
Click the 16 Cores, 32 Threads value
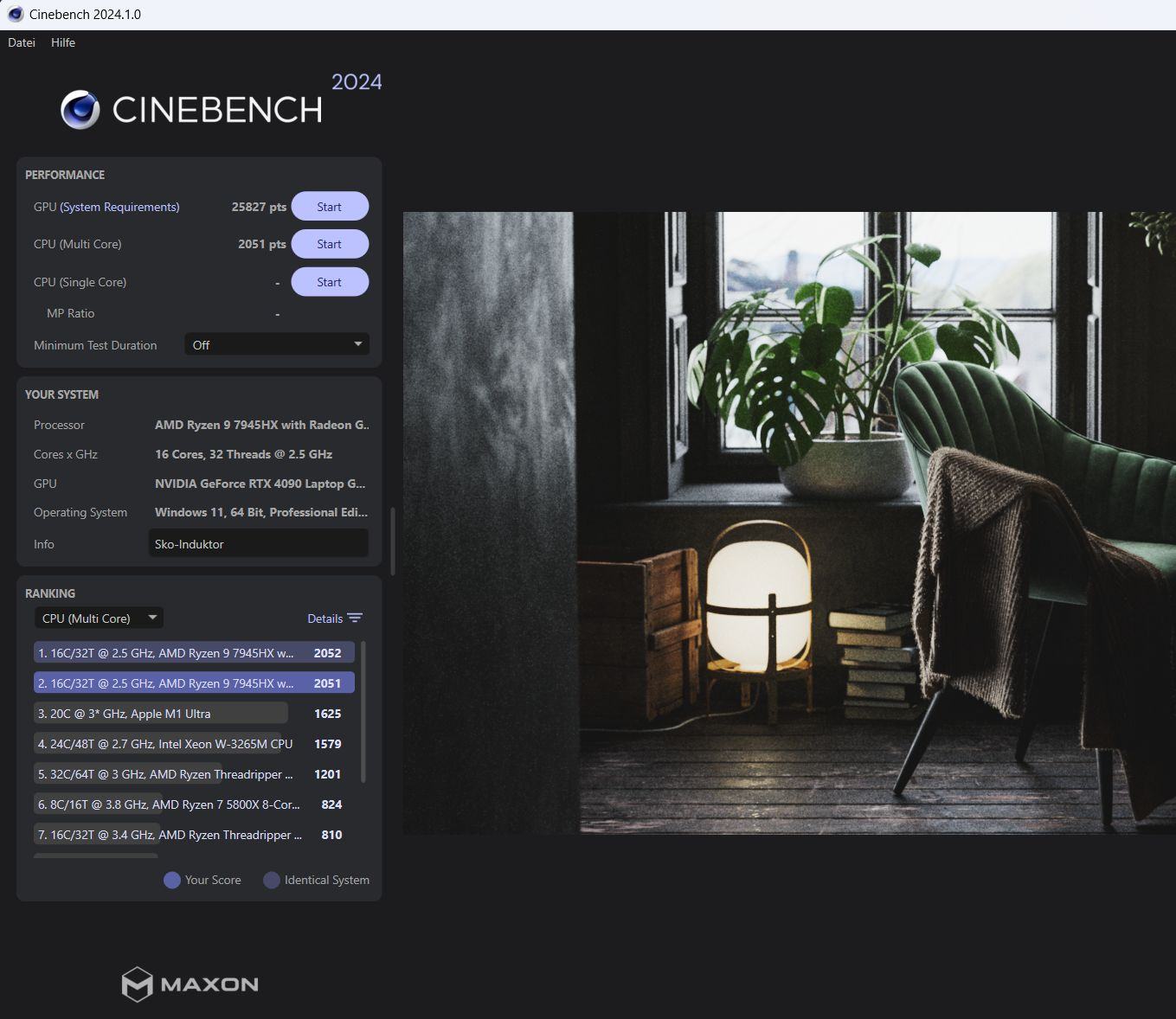pyautogui.click(x=243, y=454)
